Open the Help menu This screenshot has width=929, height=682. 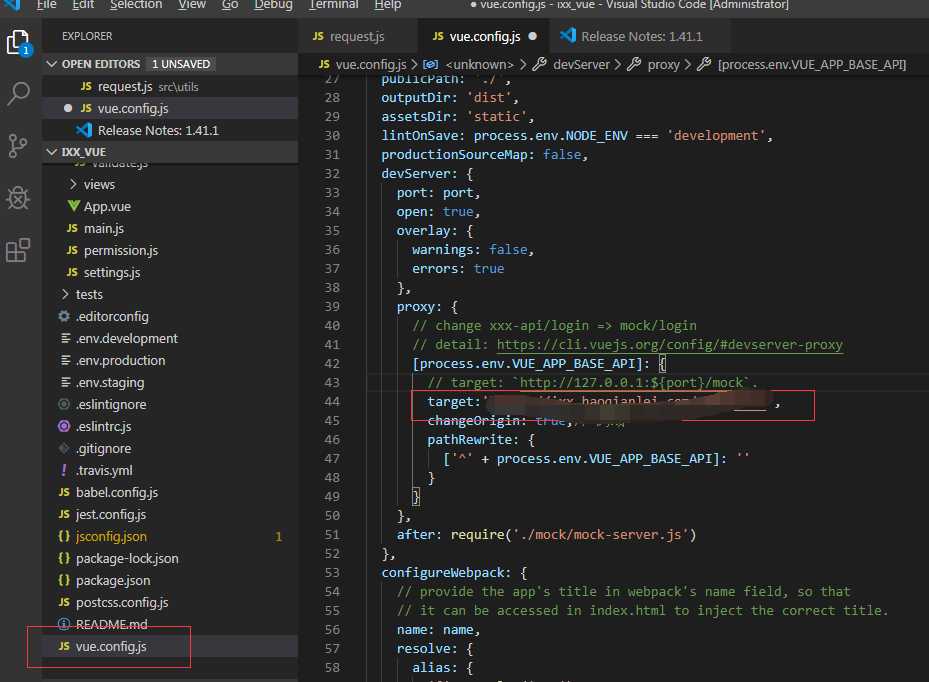tap(388, 5)
